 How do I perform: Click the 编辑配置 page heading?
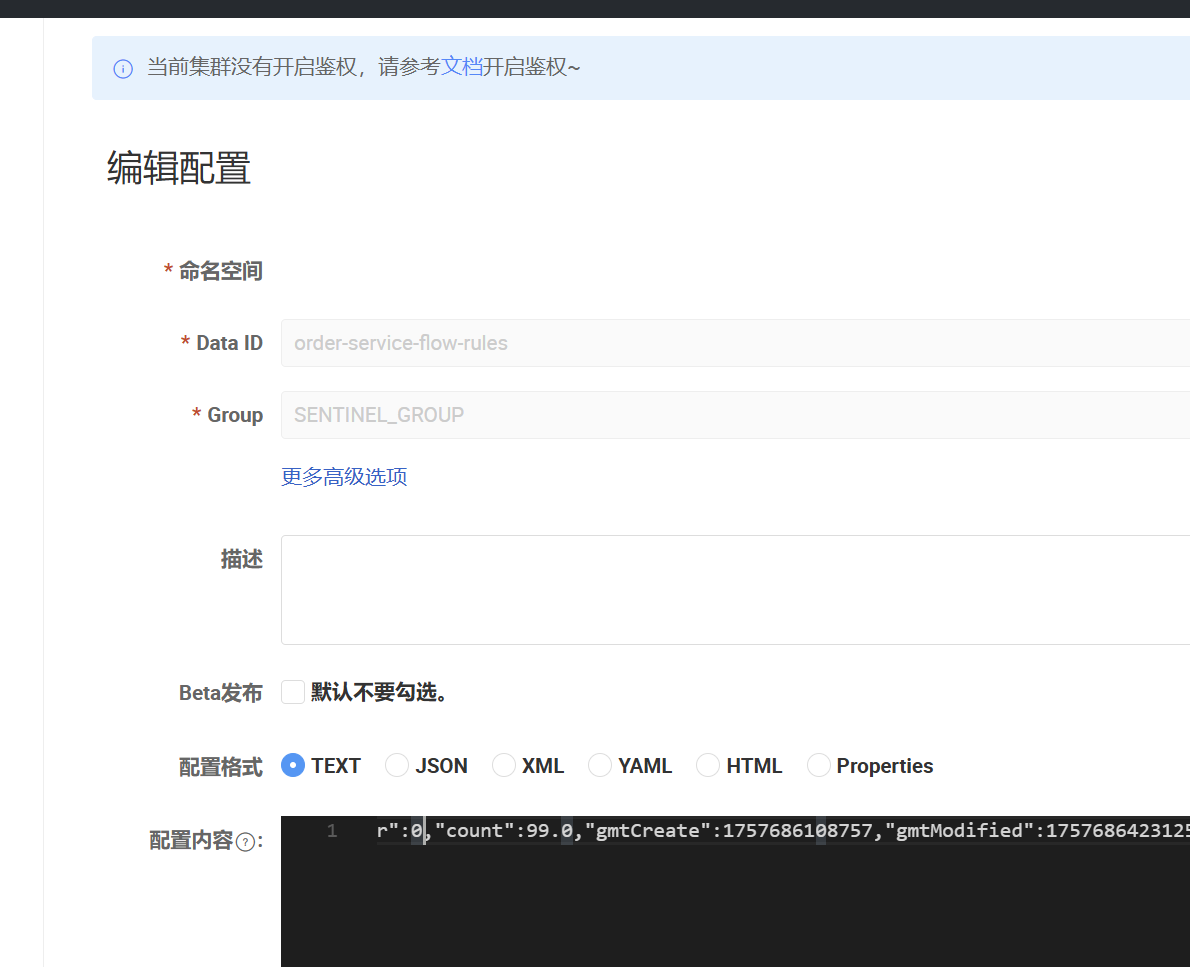point(179,168)
